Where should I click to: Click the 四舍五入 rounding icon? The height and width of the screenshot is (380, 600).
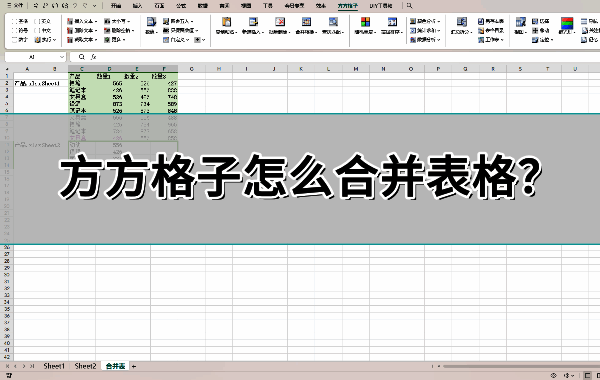click(166, 21)
